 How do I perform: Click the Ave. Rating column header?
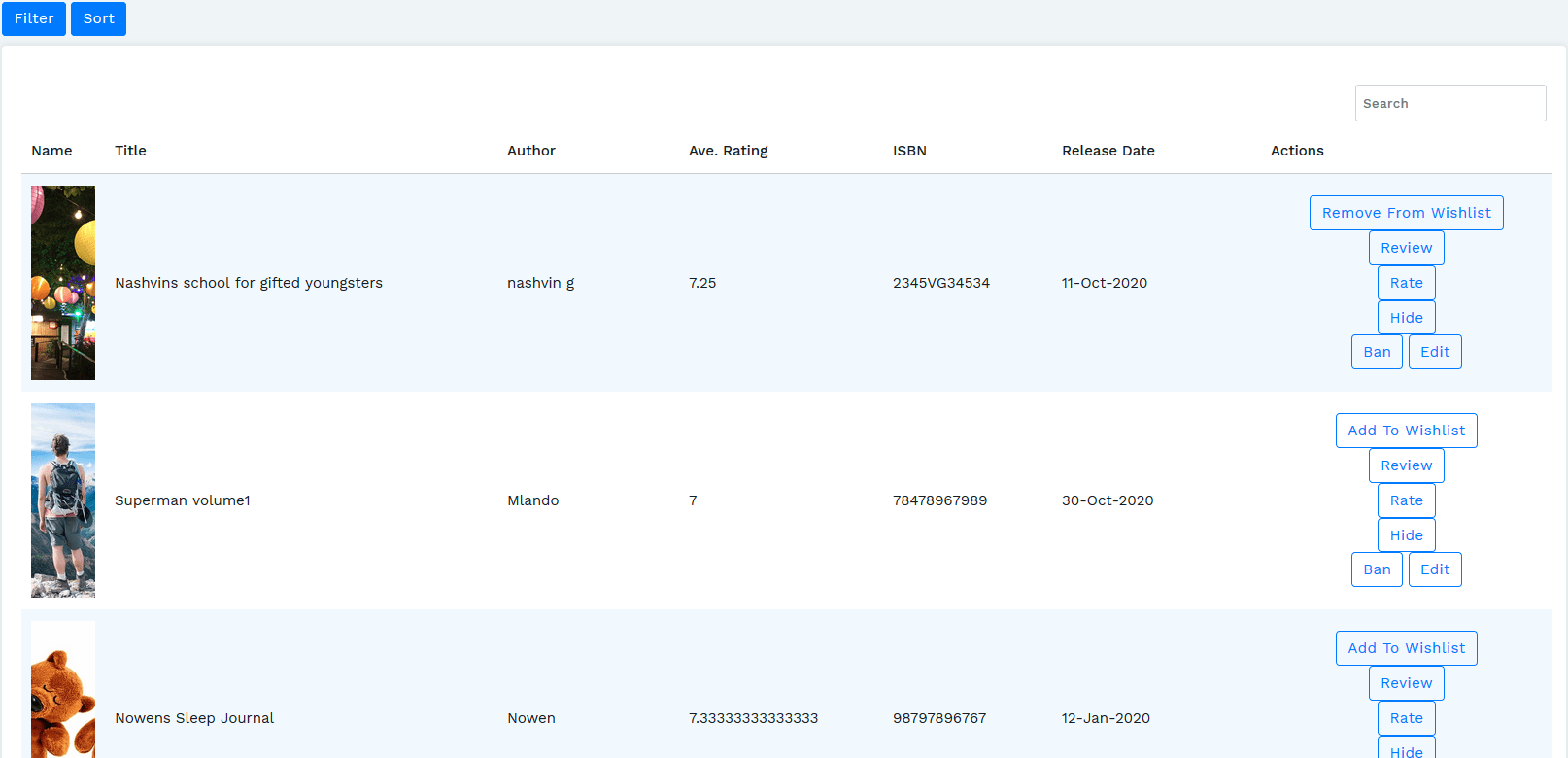pyautogui.click(x=729, y=151)
